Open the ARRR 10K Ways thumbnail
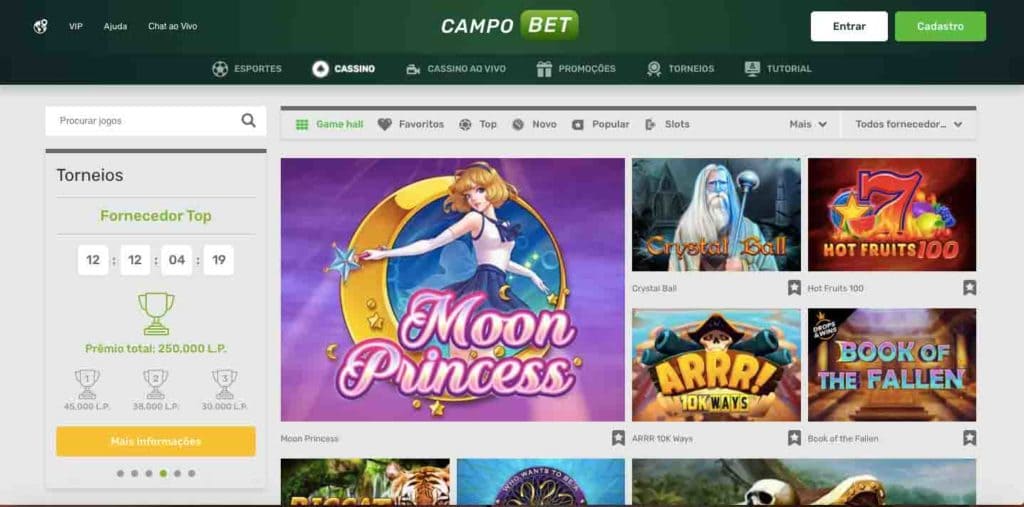This screenshot has width=1024, height=507. point(716,365)
